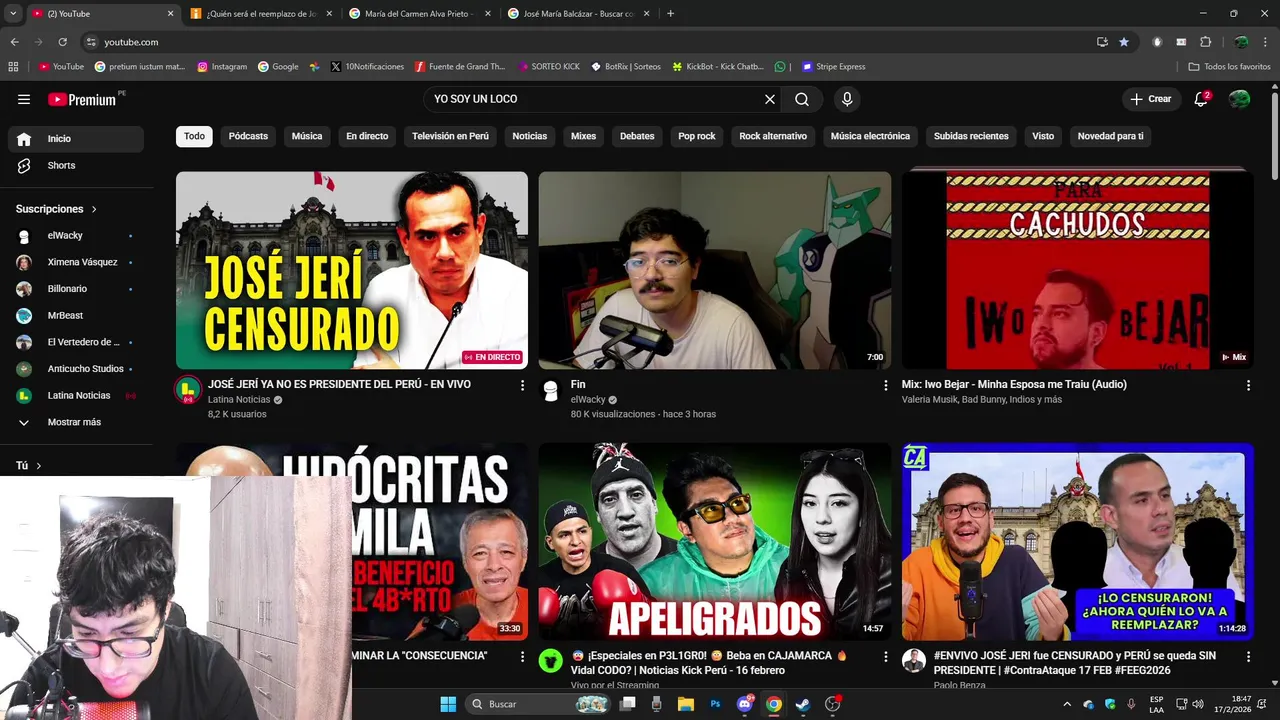Expand the Suscripciones section chevron
This screenshot has height=720, width=1280.
click(x=94, y=209)
